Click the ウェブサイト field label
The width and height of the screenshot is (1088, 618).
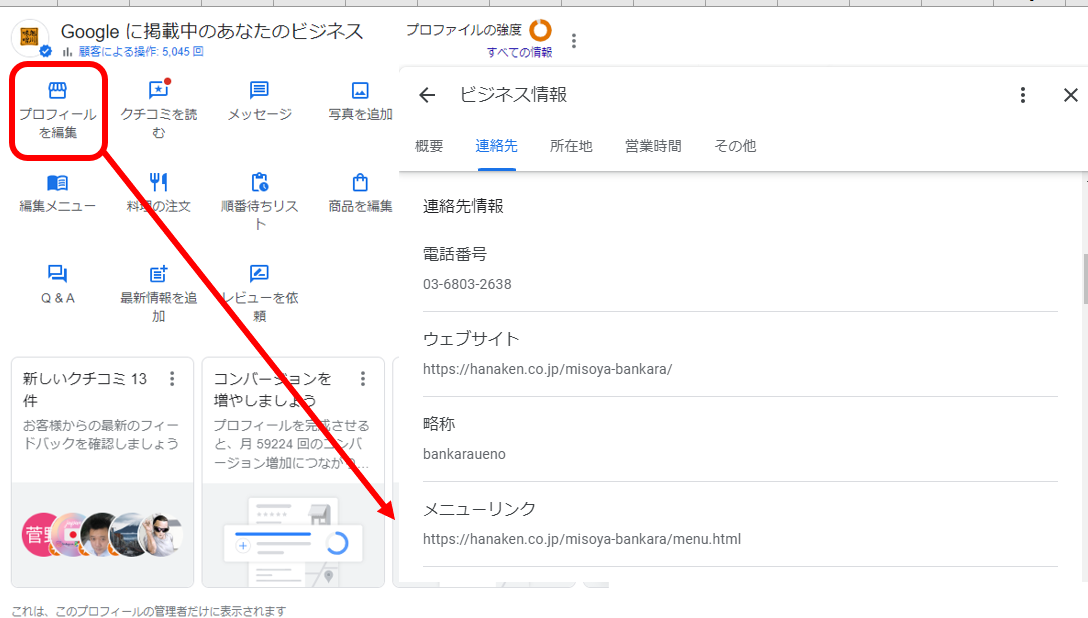tap(471, 339)
